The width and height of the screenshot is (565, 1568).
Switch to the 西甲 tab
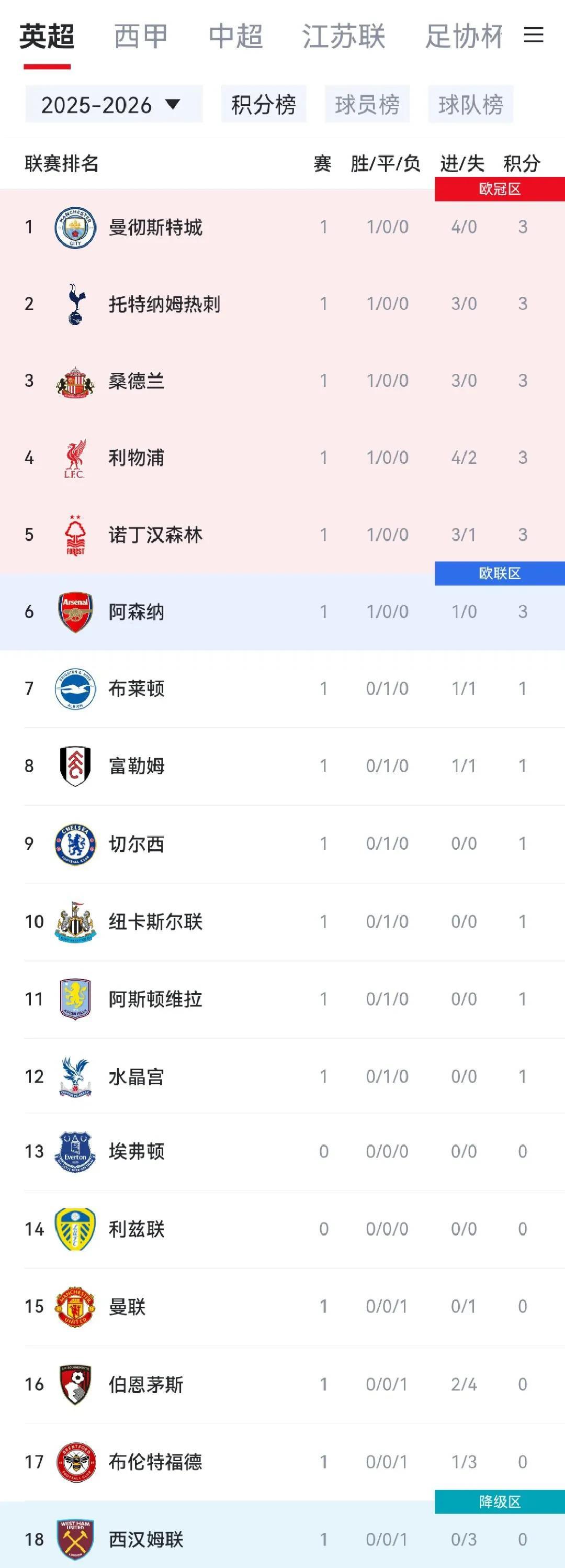click(141, 37)
